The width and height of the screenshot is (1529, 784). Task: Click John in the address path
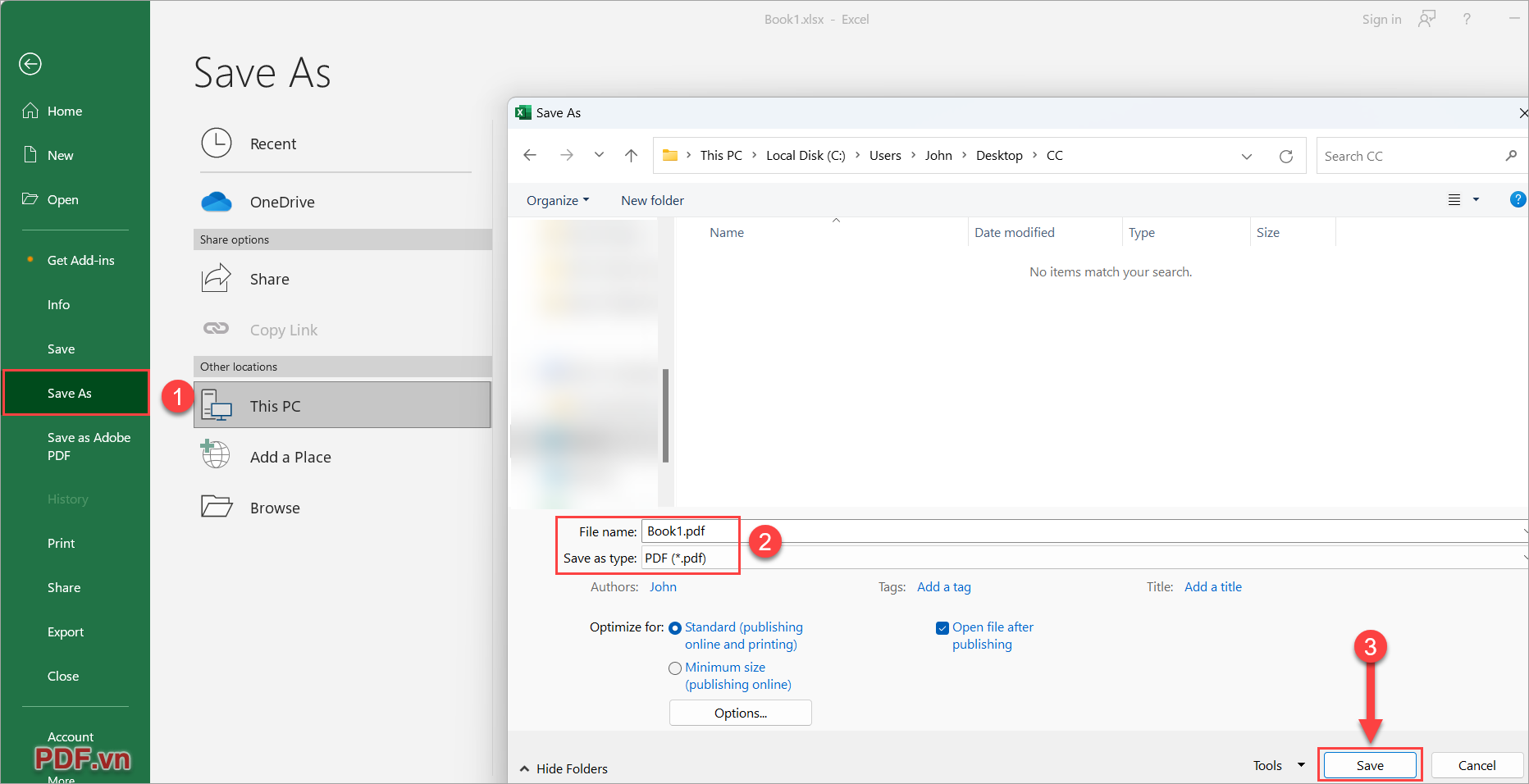[938, 155]
